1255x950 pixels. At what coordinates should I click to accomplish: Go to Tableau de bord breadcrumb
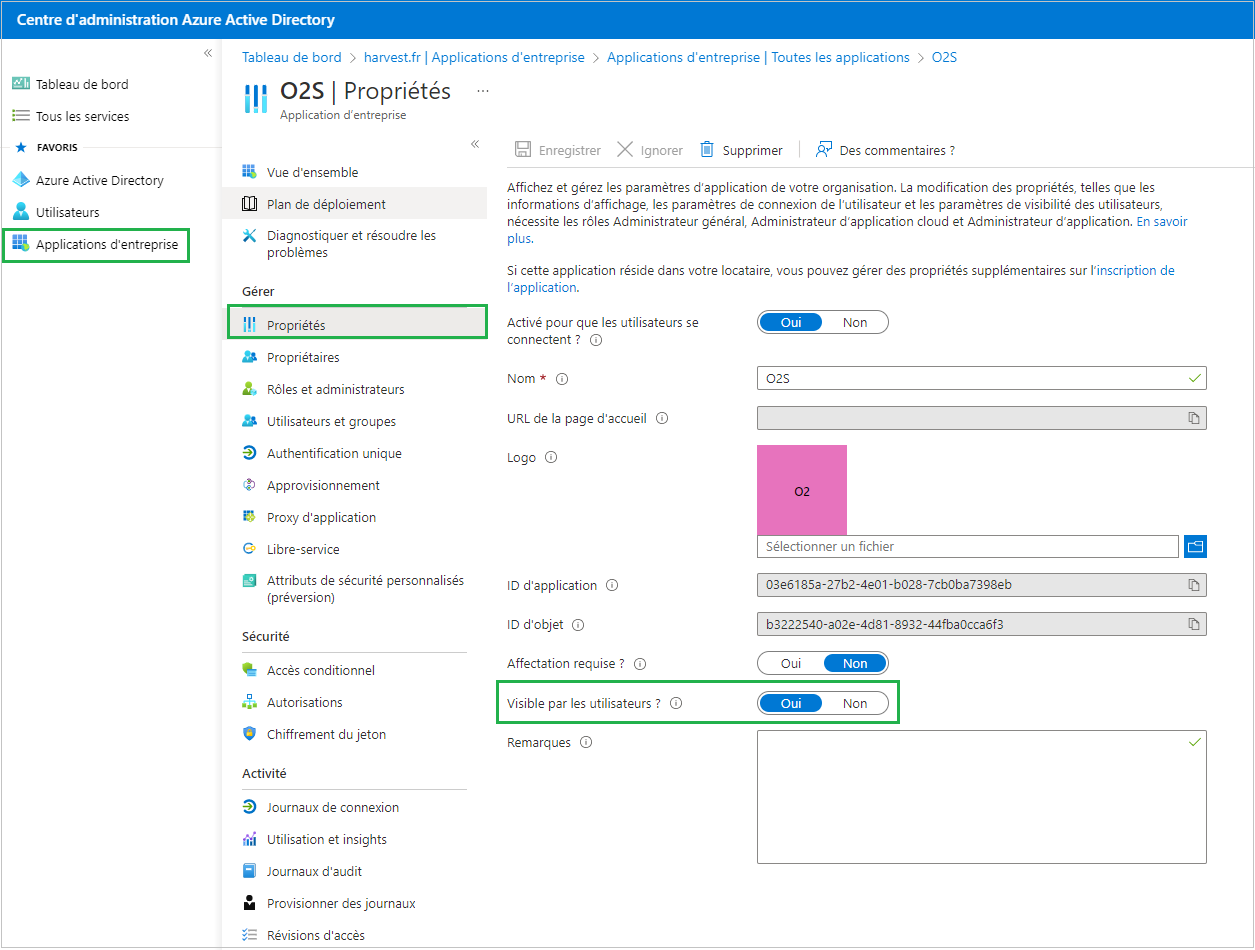point(291,57)
